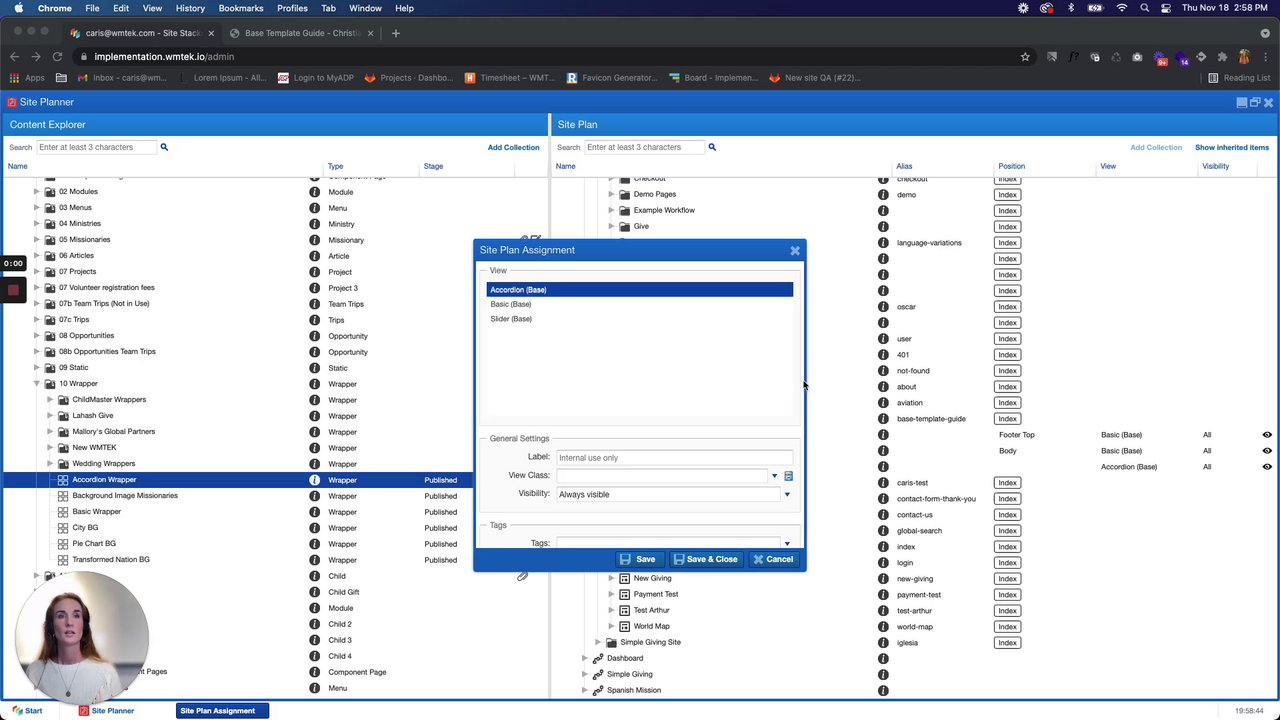Viewport: 1280px width, 720px height.
Task: Select the Pie Chart BG wrapper icon
Action: [63, 544]
